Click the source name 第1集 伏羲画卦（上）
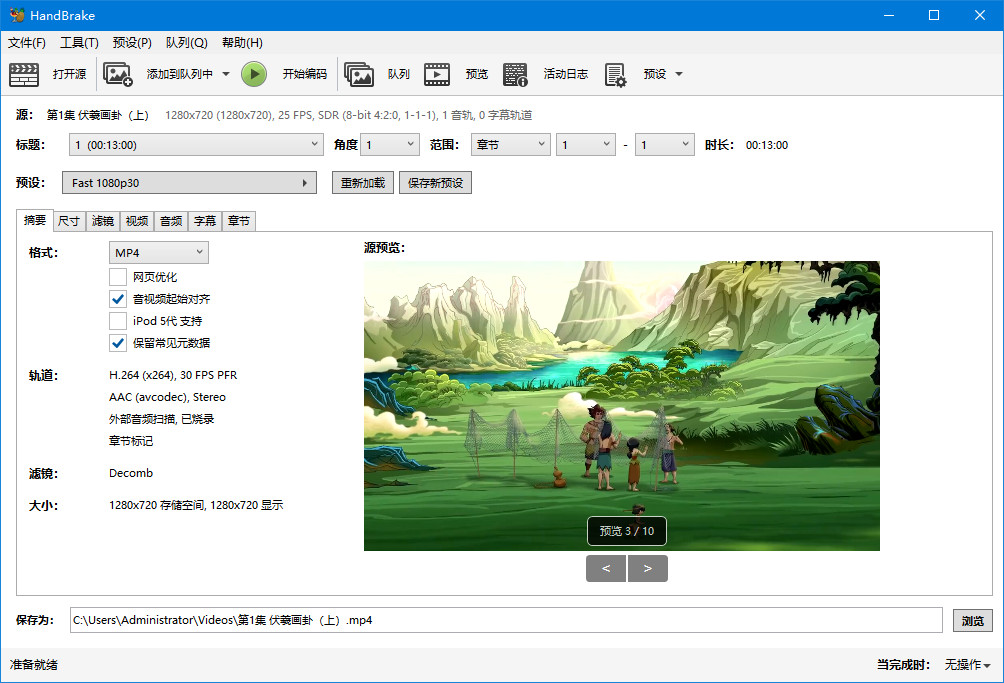Image resolution: width=1004 pixels, height=683 pixels. pos(97,115)
